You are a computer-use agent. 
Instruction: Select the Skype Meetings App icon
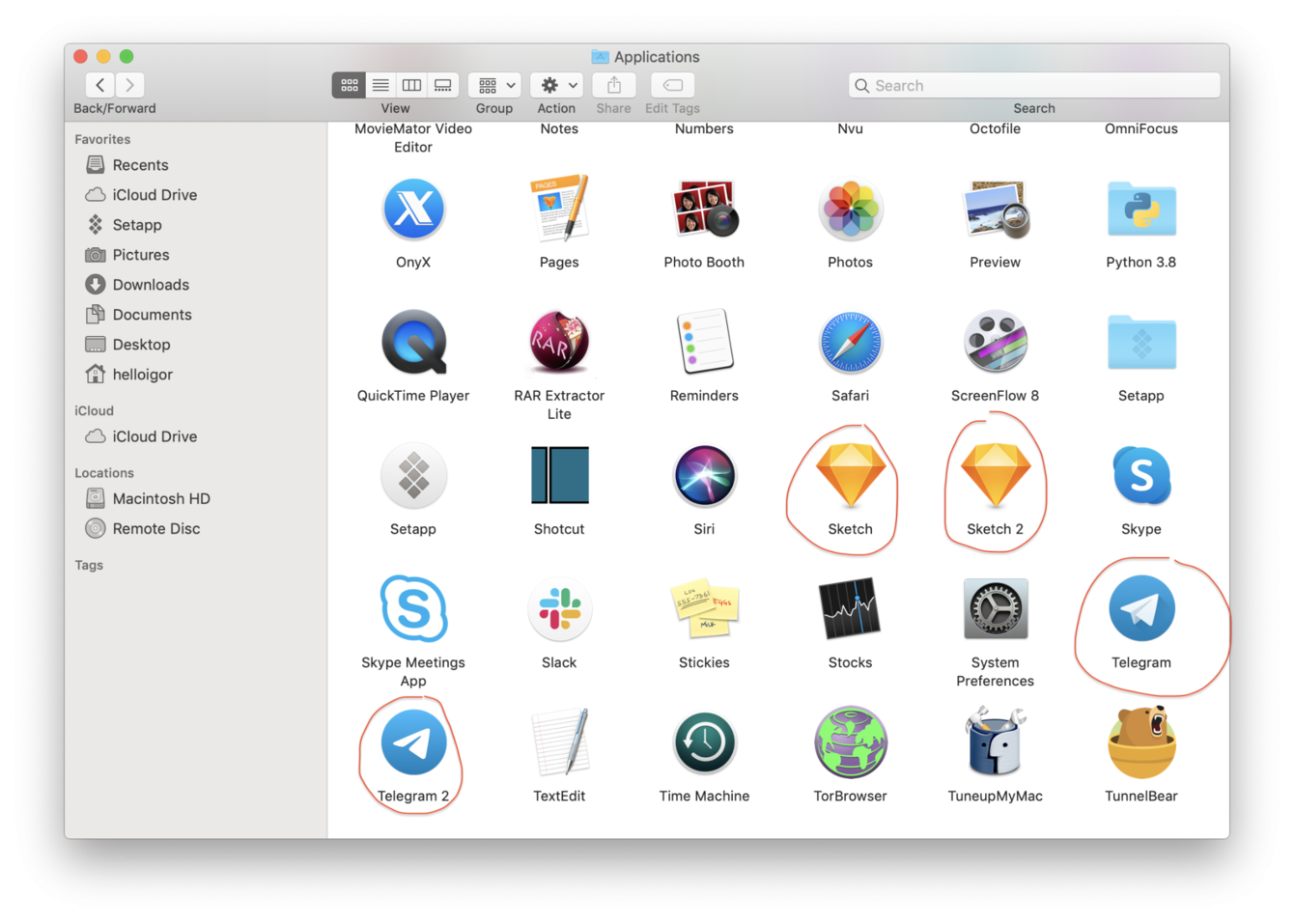tap(413, 608)
